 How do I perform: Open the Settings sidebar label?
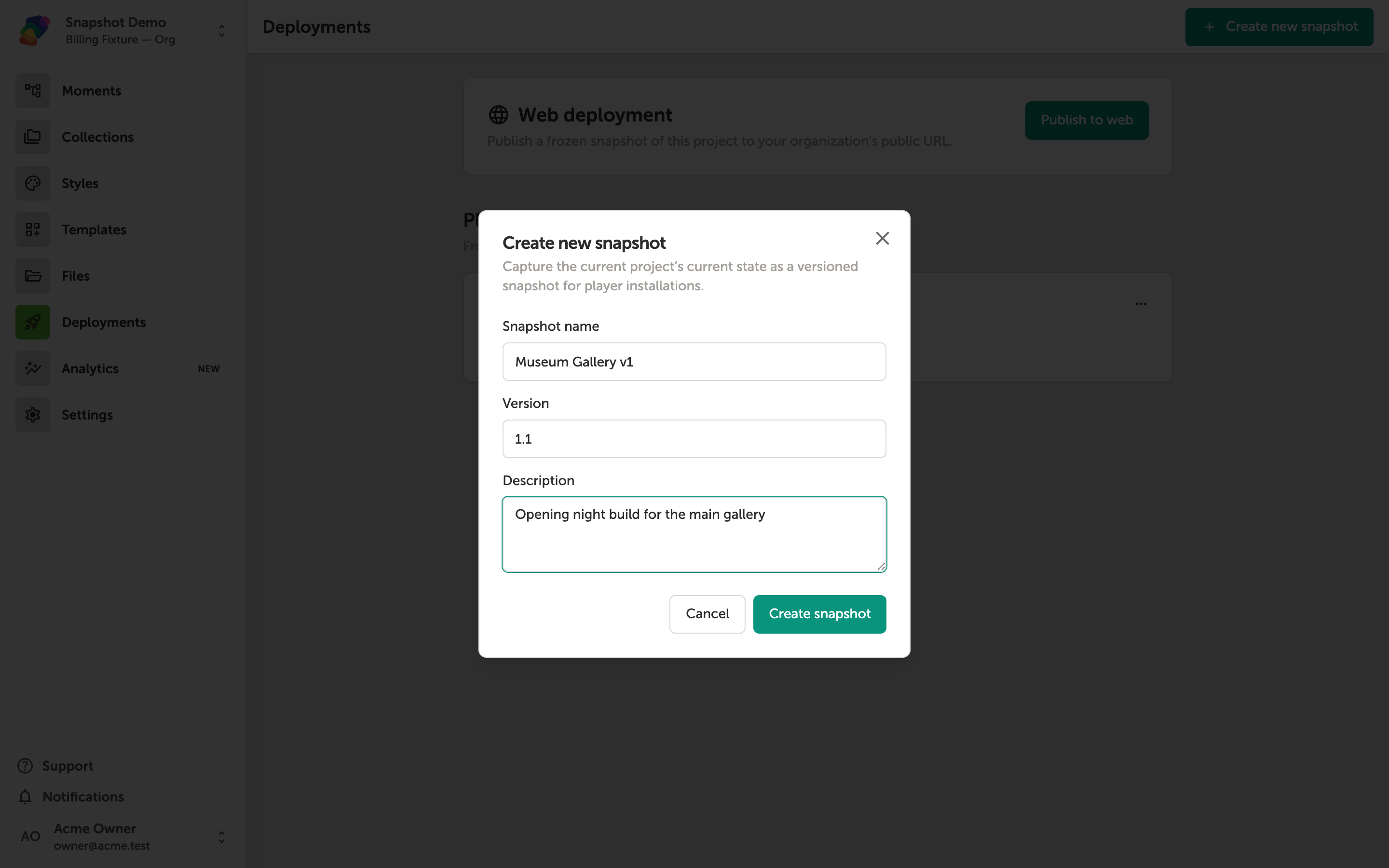pyautogui.click(x=87, y=415)
